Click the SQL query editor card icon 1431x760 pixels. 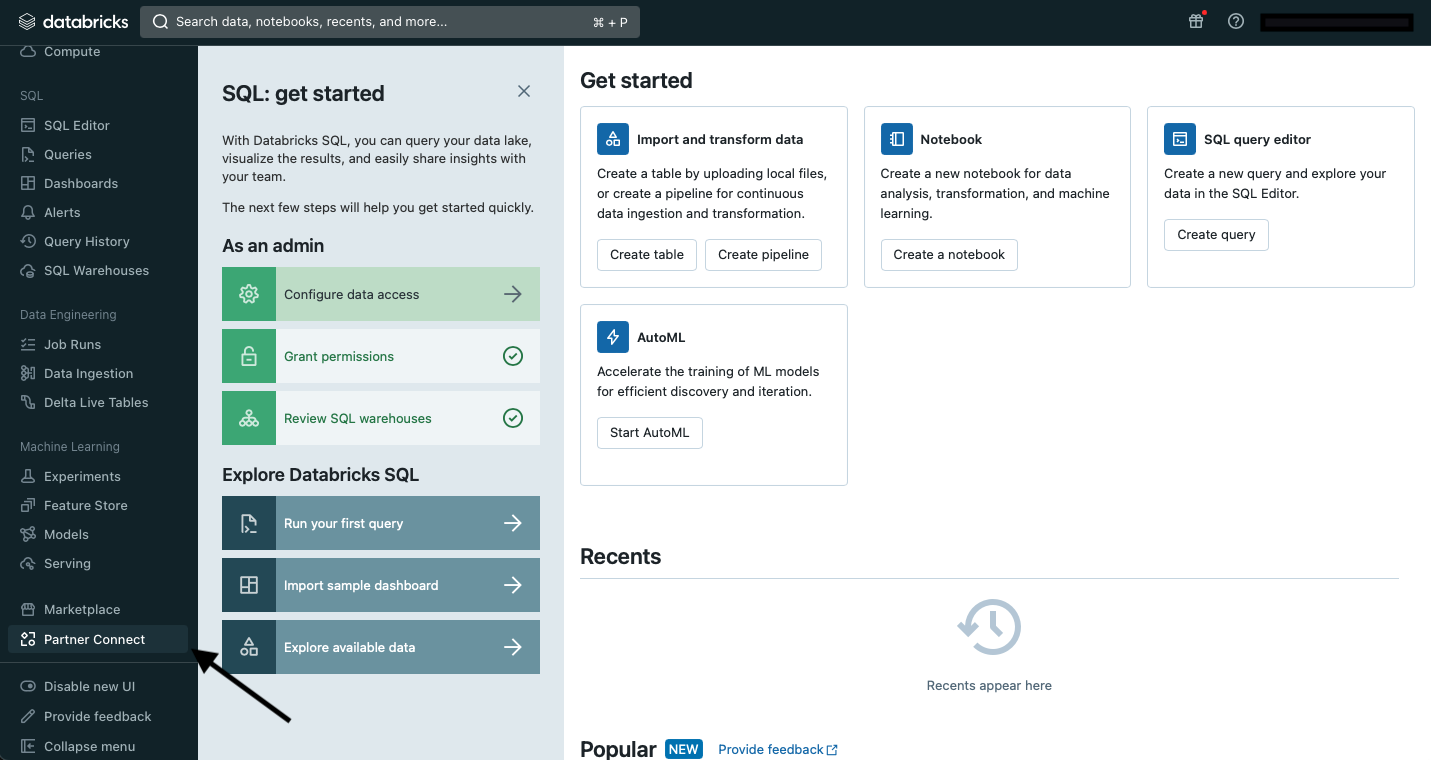tap(1180, 139)
